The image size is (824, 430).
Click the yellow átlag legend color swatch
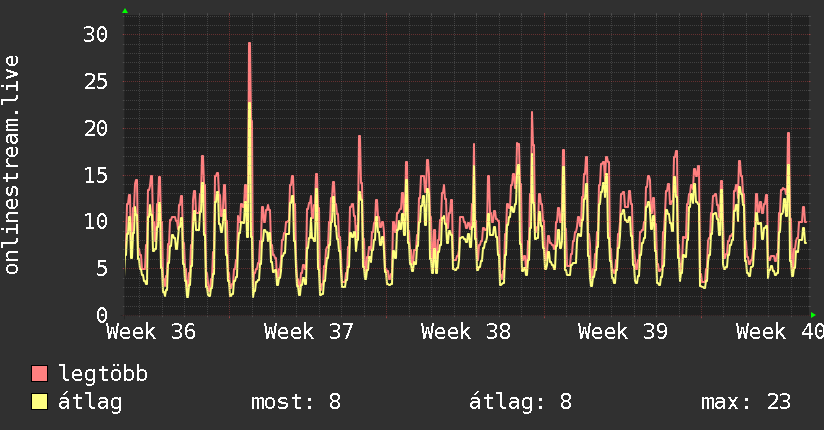coord(39,401)
